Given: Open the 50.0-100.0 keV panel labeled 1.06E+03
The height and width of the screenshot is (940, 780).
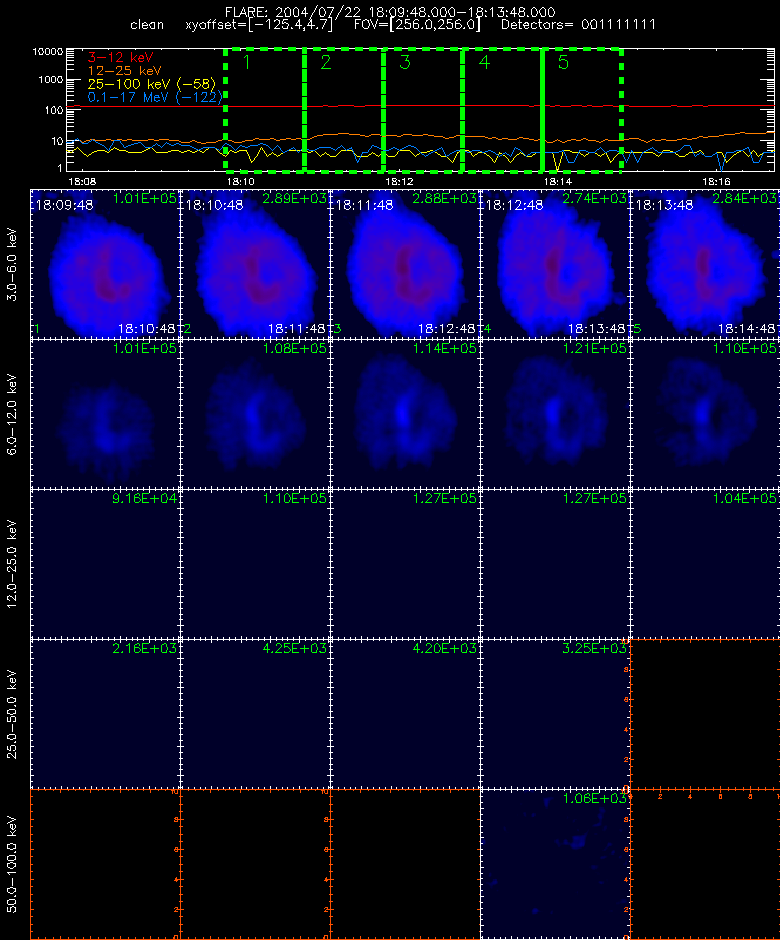Looking at the screenshot, I should click(555, 863).
